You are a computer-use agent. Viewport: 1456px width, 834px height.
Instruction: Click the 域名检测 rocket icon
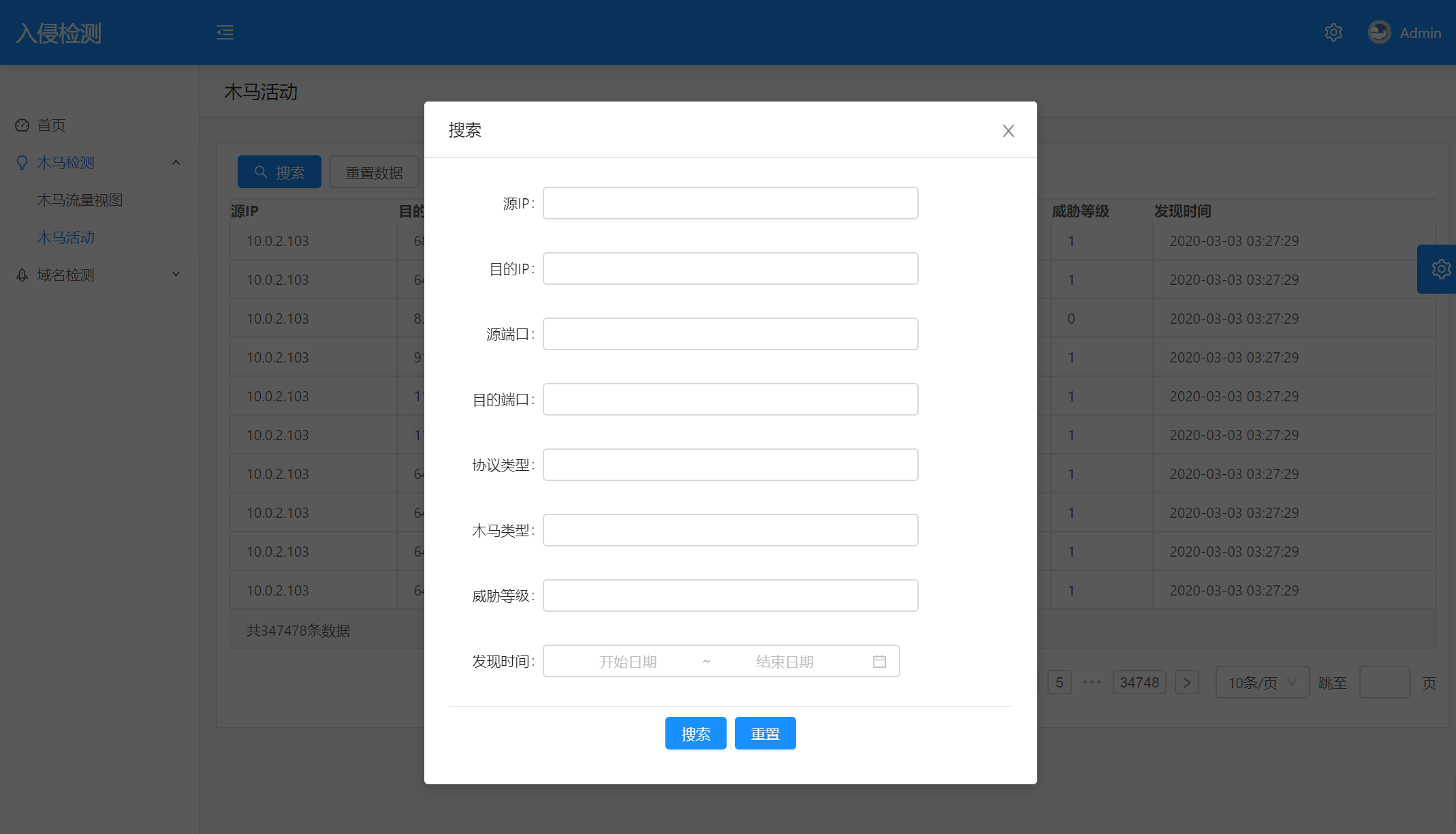pyautogui.click(x=22, y=275)
